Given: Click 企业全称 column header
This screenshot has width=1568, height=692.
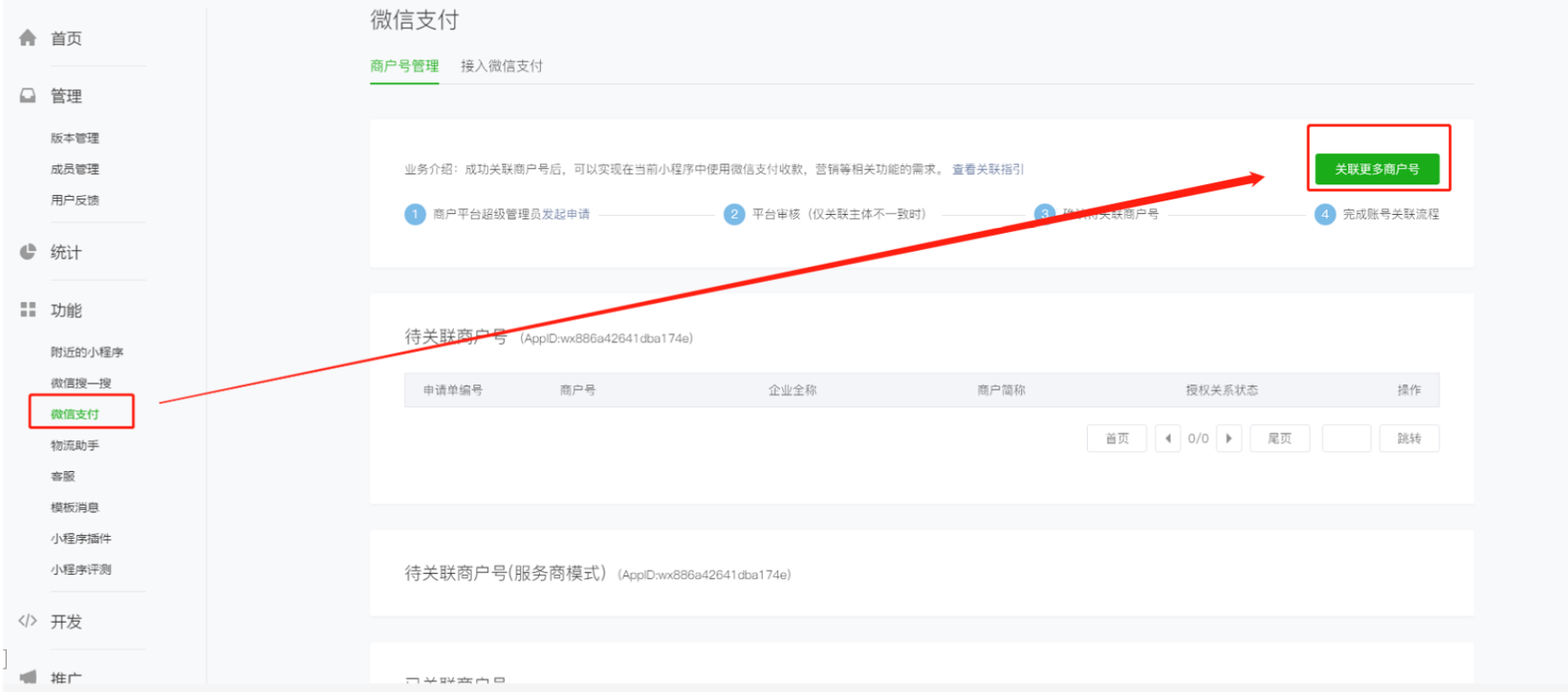Looking at the screenshot, I should pos(793,390).
